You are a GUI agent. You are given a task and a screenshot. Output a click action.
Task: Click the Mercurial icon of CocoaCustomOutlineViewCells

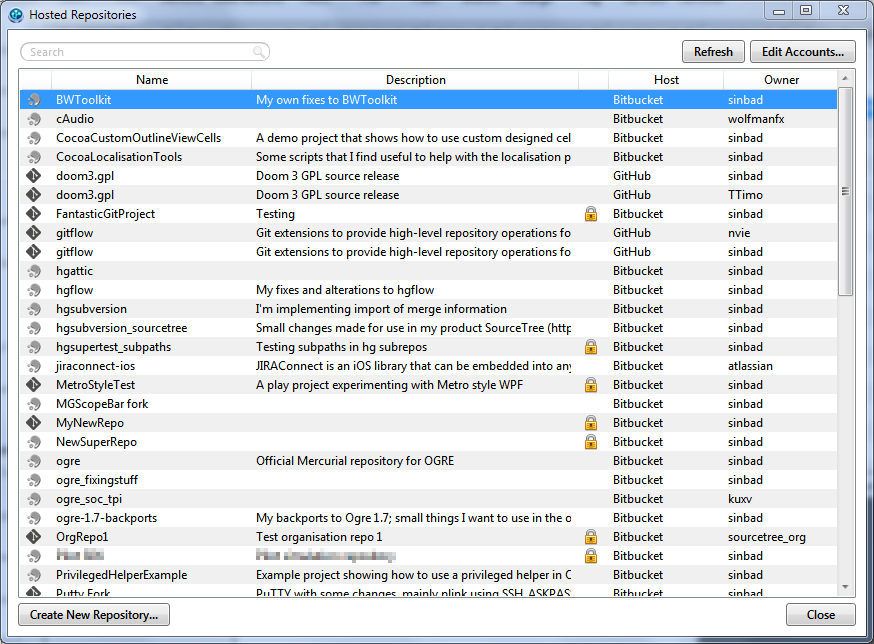click(x=34, y=138)
